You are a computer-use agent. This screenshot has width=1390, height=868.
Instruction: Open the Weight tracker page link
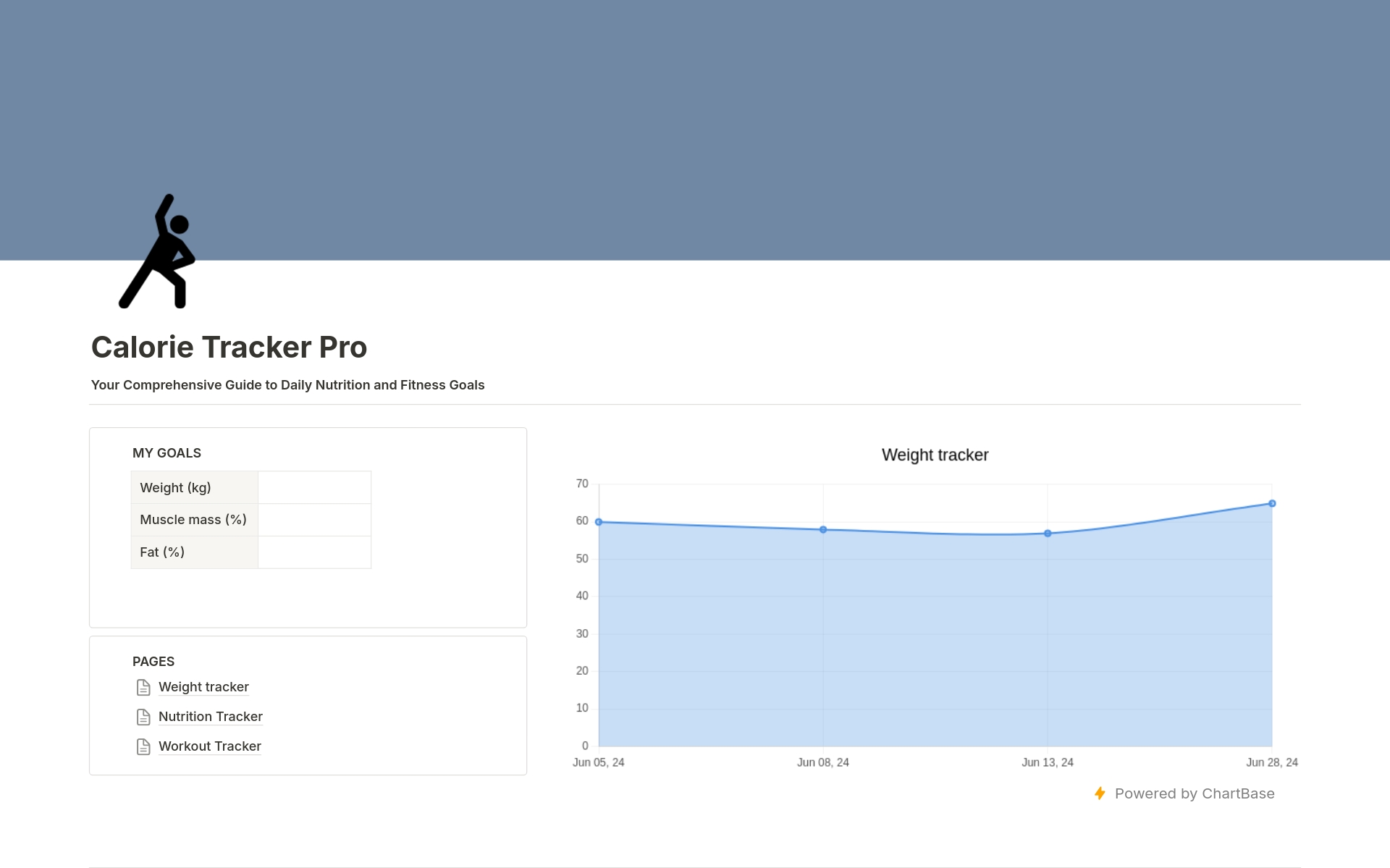[x=203, y=687]
